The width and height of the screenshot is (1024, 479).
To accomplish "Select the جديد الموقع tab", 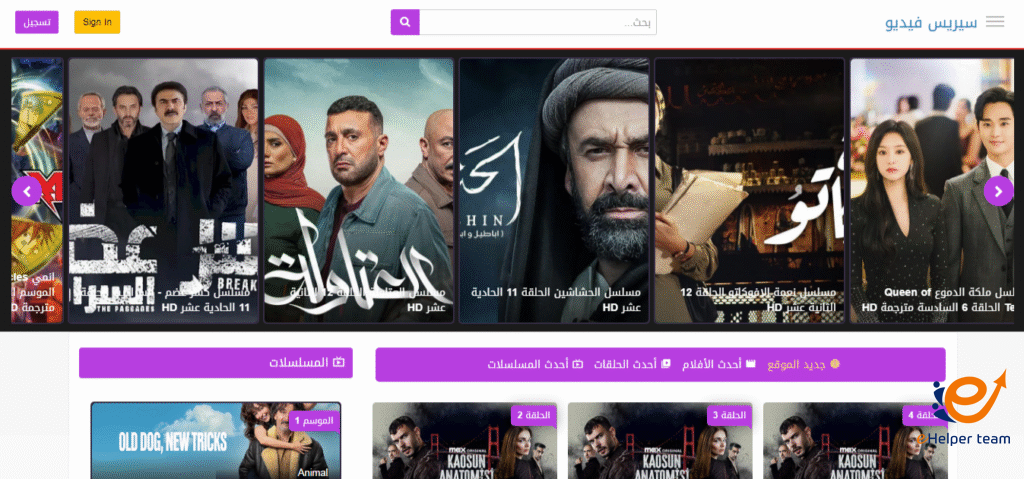I will (803, 364).
